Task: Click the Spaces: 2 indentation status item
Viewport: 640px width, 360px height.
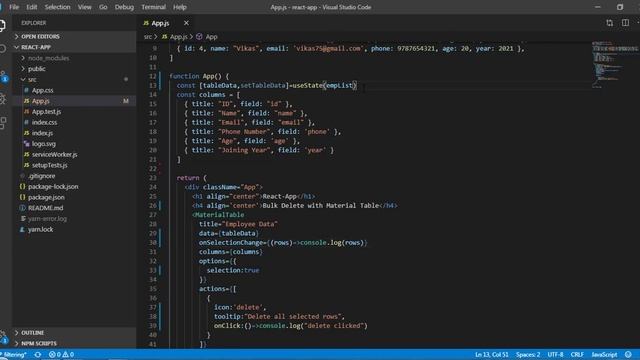Action: point(528,354)
